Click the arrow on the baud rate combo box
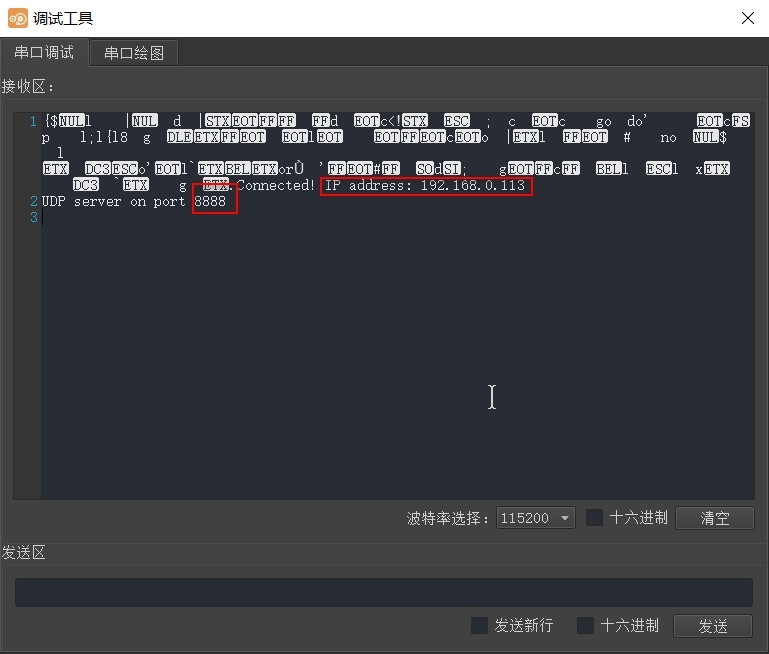Screen dimensions: 769x654 click(x=566, y=518)
